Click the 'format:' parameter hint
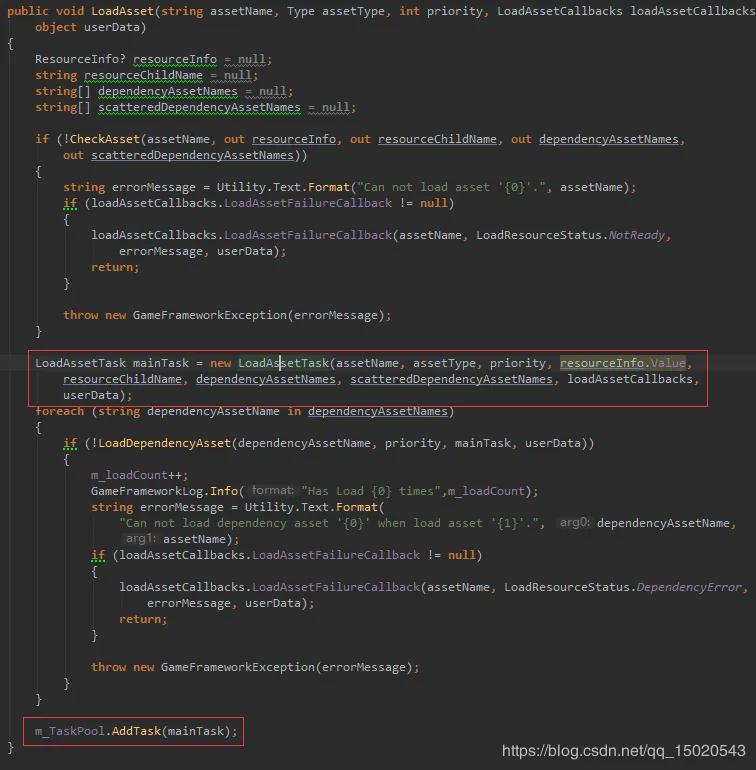The height and width of the screenshot is (770, 756). (273, 490)
